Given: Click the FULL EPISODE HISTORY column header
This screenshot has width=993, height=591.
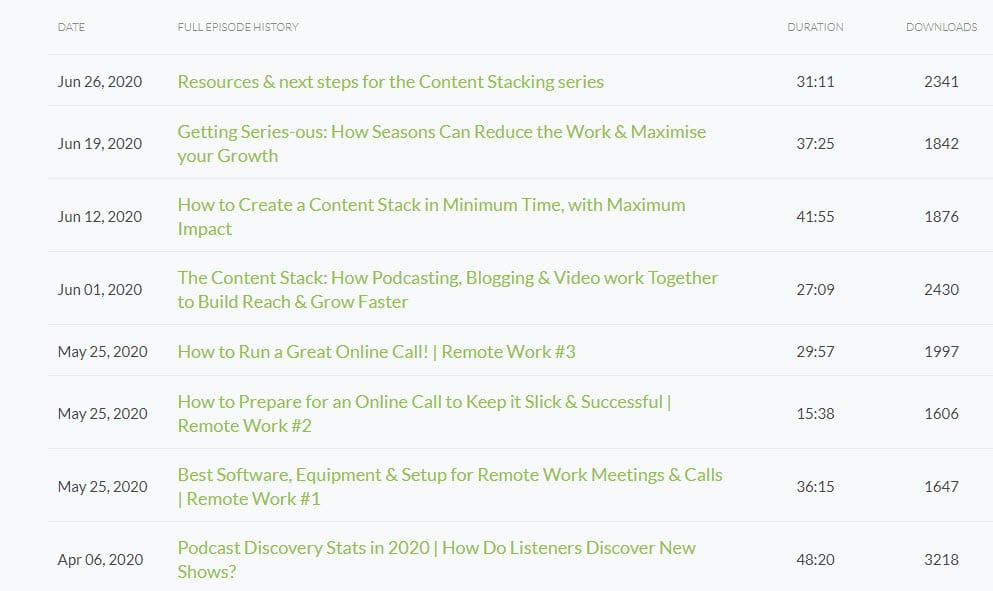Looking at the screenshot, I should [238, 27].
